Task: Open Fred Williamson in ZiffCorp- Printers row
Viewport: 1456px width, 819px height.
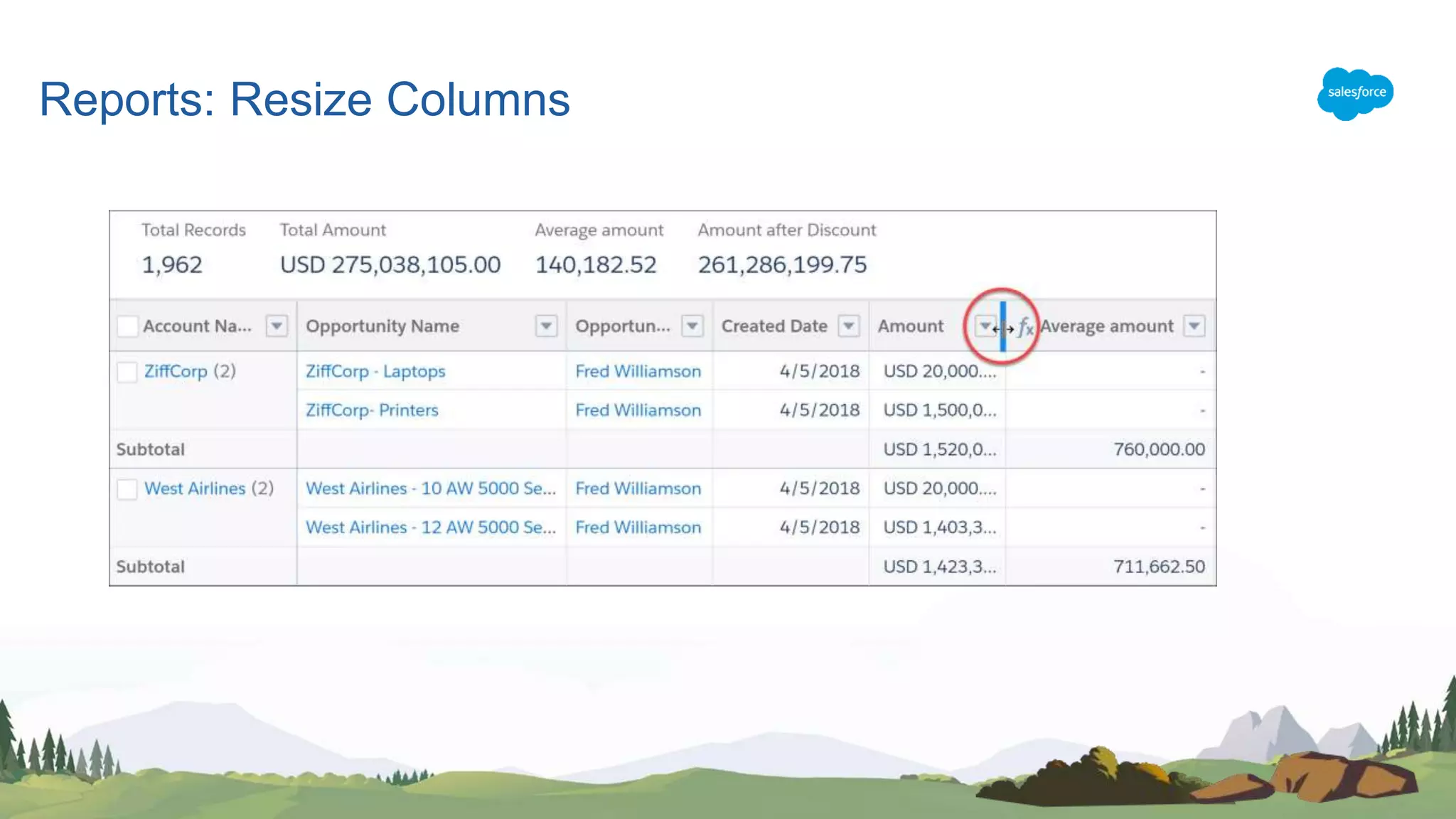Action: (x=638, y=410)
